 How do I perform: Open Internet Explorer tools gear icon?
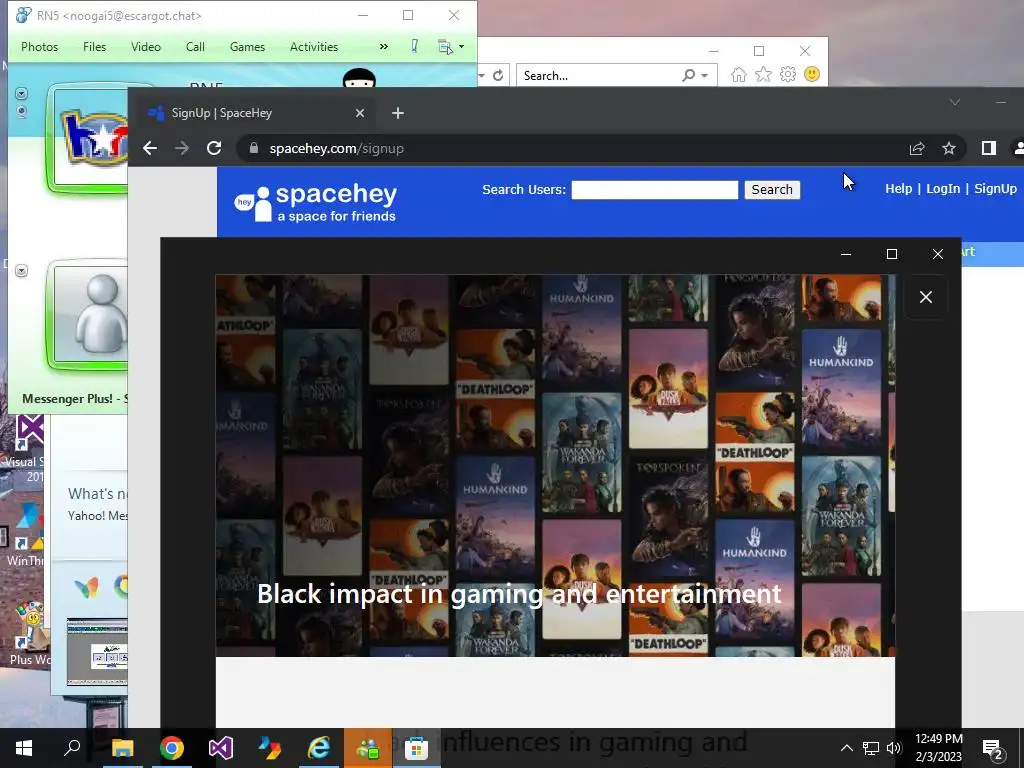788,74
